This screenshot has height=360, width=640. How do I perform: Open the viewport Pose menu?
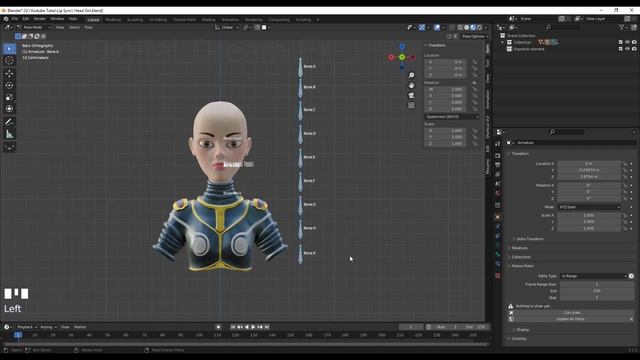tap(89, 27)
